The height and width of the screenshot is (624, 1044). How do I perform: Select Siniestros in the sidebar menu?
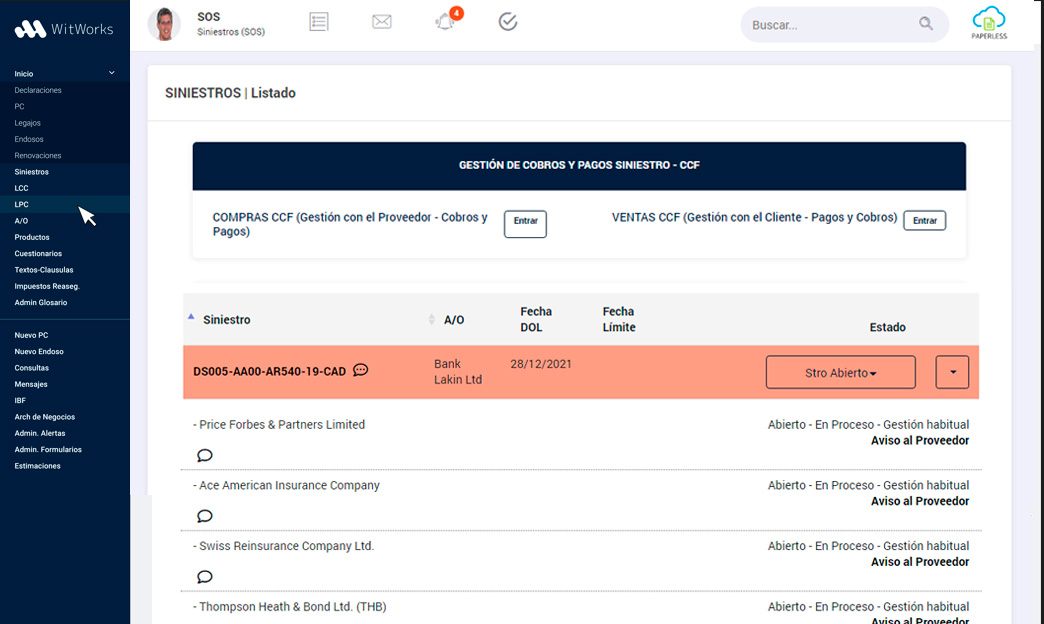(x=31, y=172)
